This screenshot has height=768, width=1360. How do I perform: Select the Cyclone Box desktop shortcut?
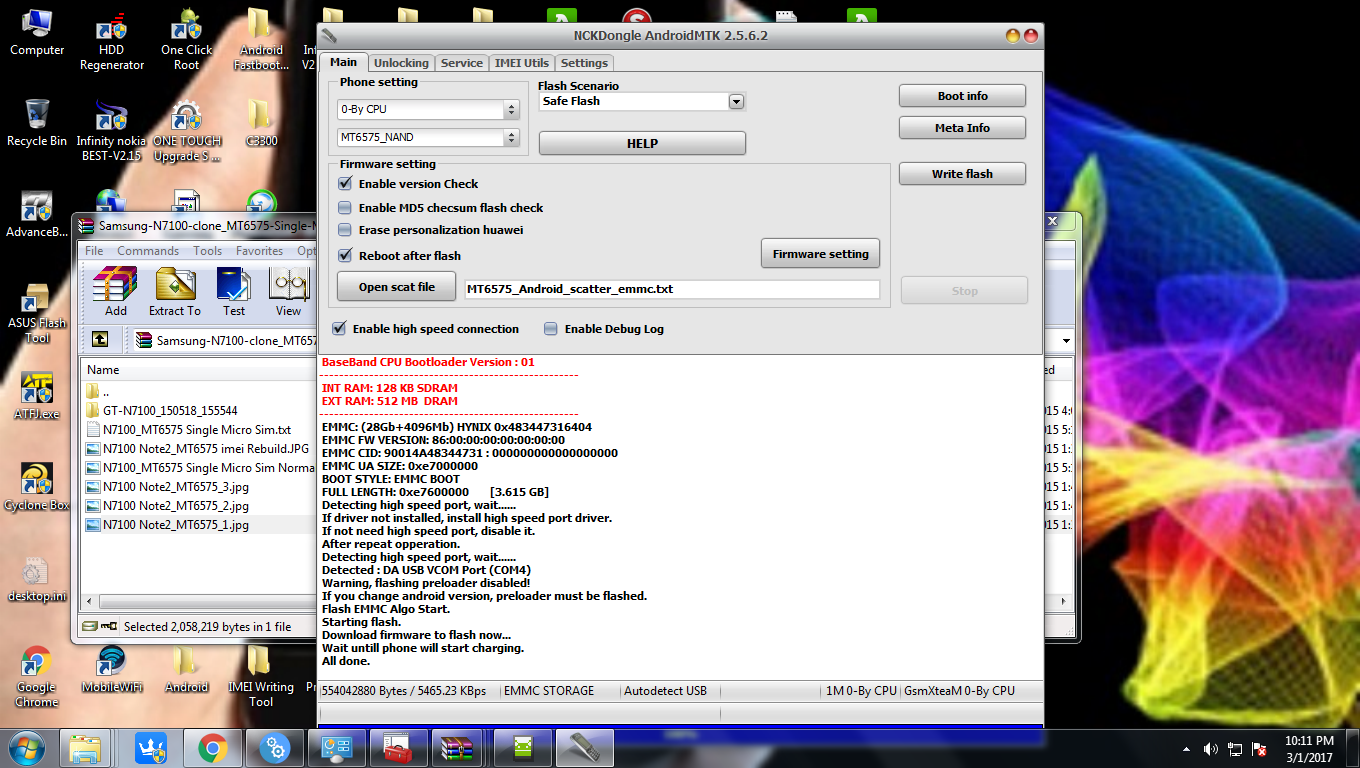pyautogui.click(x=37, y=487)
